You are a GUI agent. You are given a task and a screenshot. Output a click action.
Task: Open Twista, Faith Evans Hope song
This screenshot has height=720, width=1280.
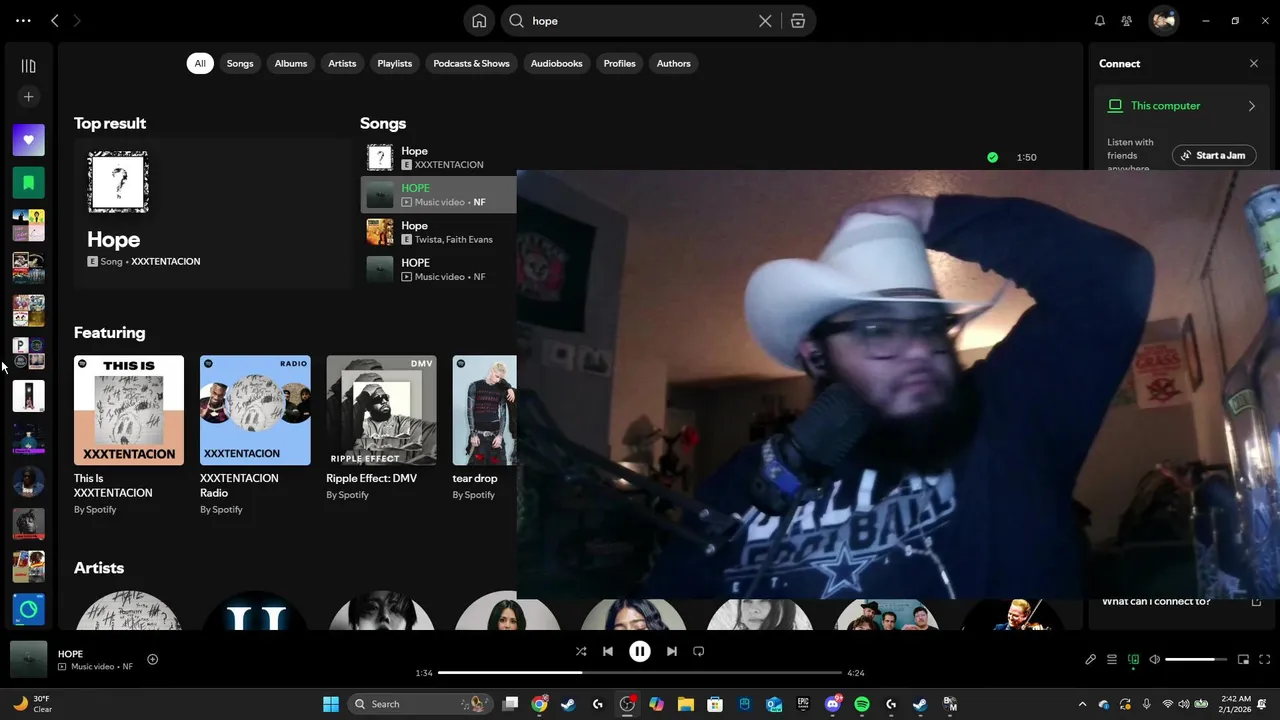coord(438,232)
